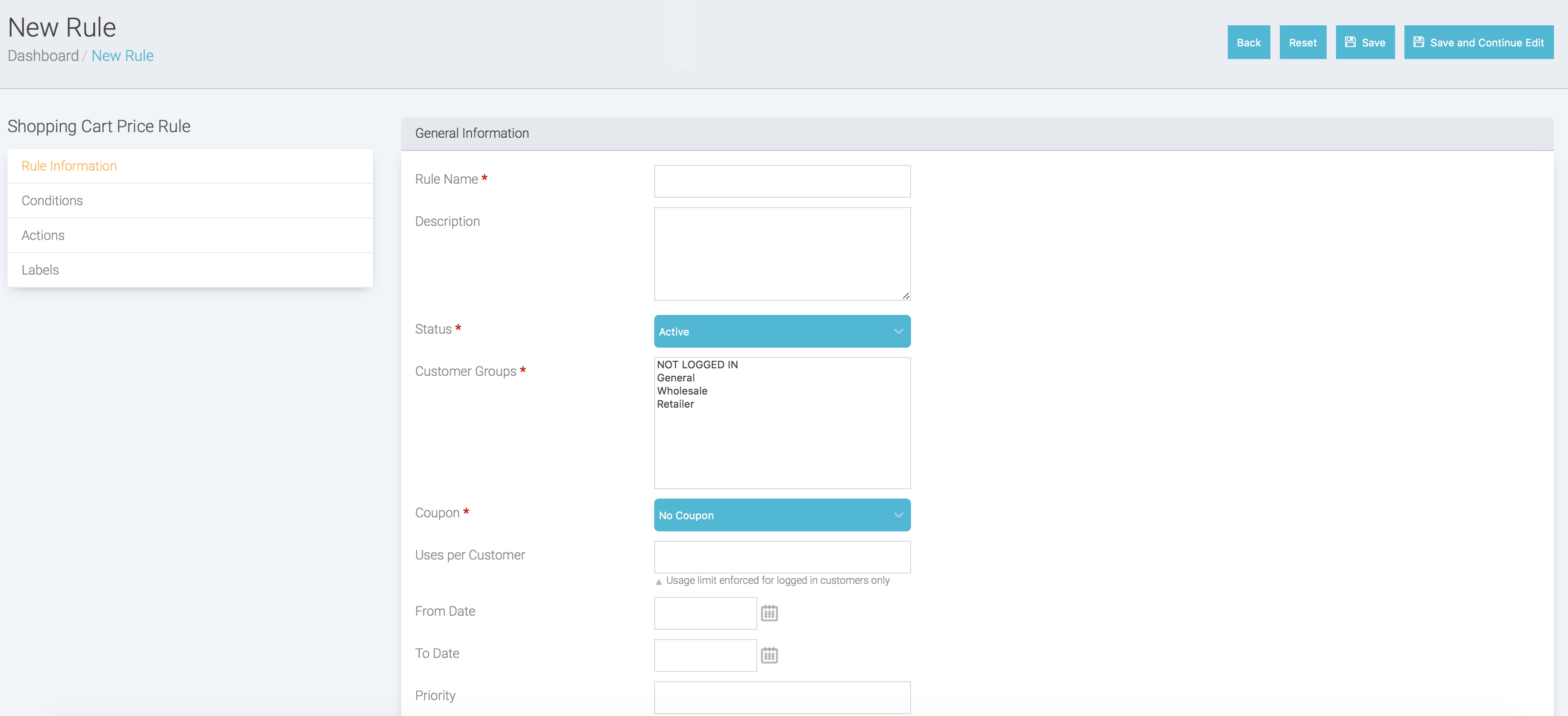The width and height of the screenshot is (1568, 716).
Task: Select the Rule Information tab
Action: (x=69, y=165)
